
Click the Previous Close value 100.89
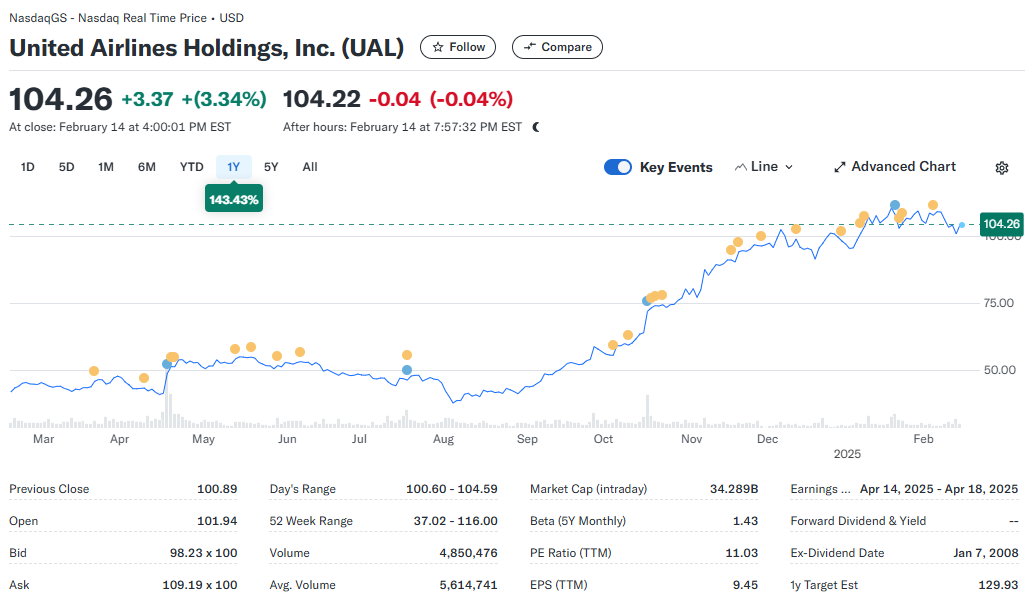[x=217, y=489]
